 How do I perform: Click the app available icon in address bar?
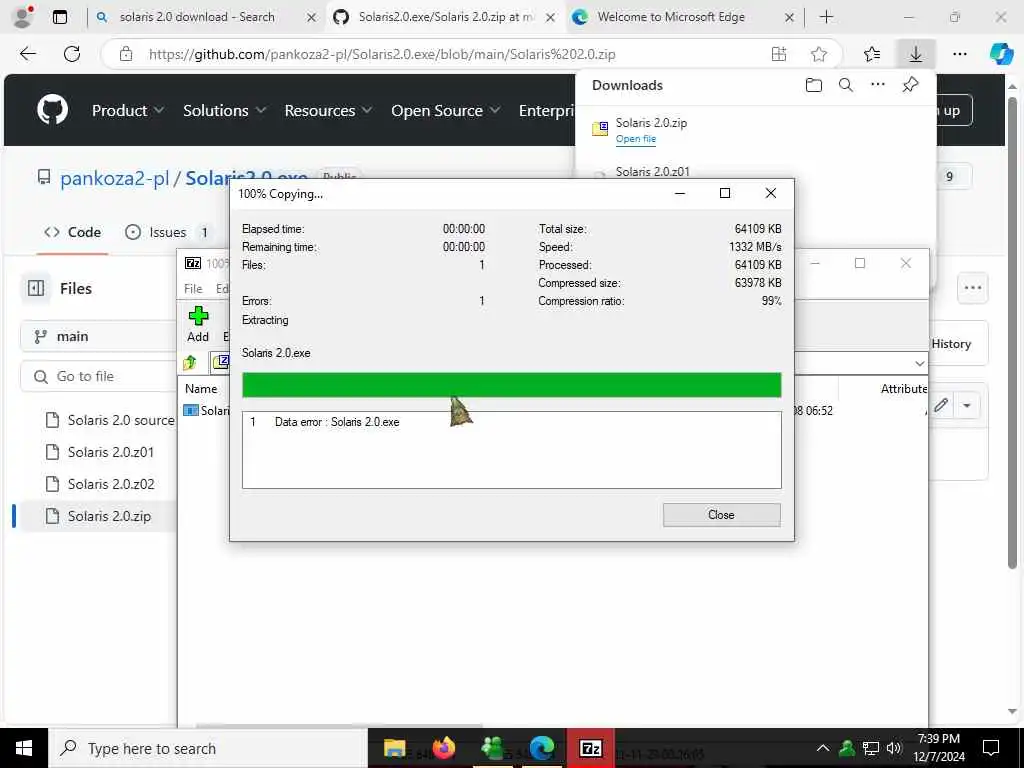[779, 54]
